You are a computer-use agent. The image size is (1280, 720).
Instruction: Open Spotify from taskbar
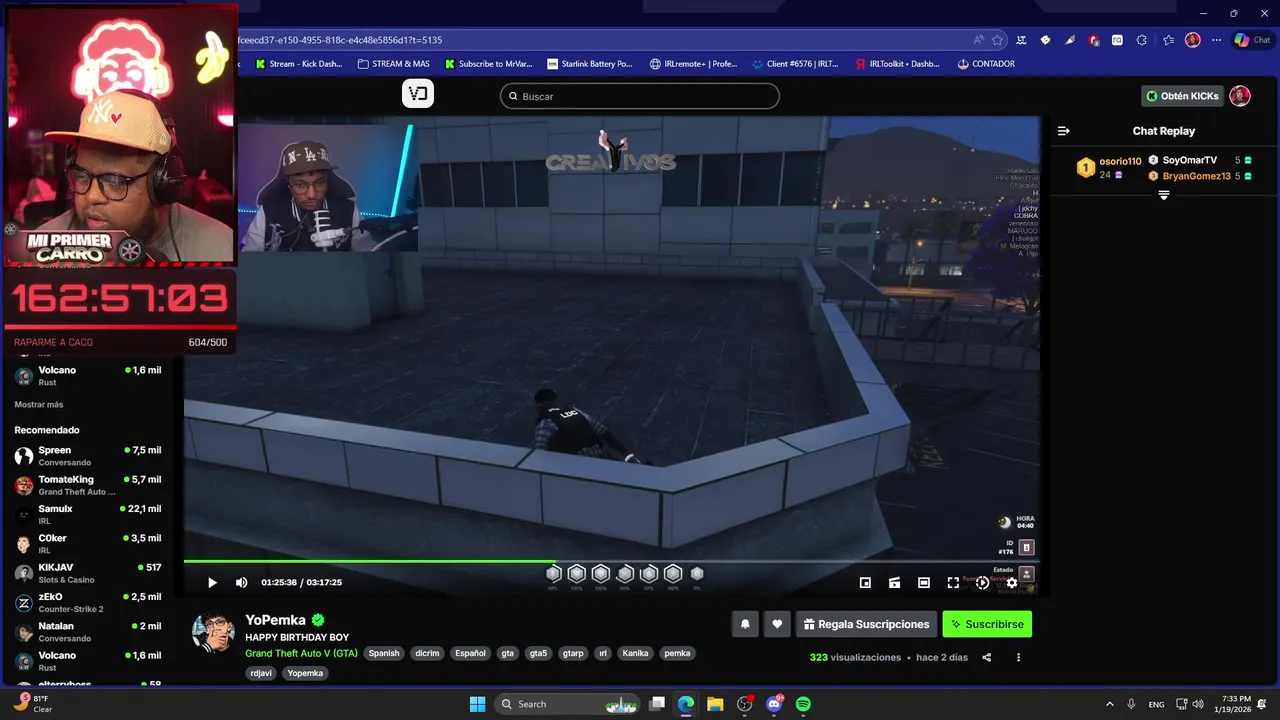(x=803, y=704)
